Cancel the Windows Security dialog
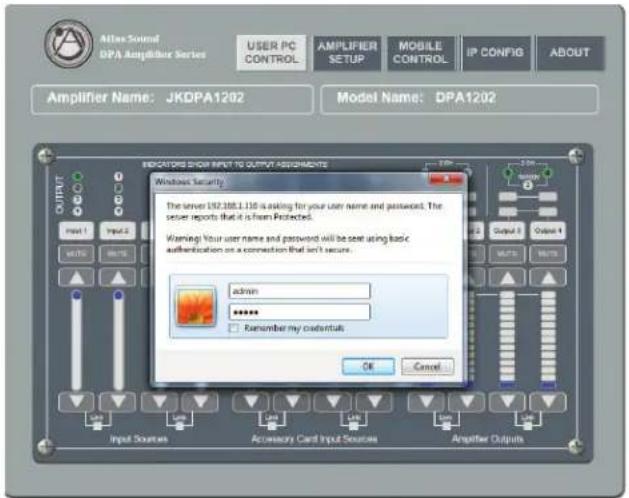Viewport: 629px width, 498px height. click(x=427, y=366)
